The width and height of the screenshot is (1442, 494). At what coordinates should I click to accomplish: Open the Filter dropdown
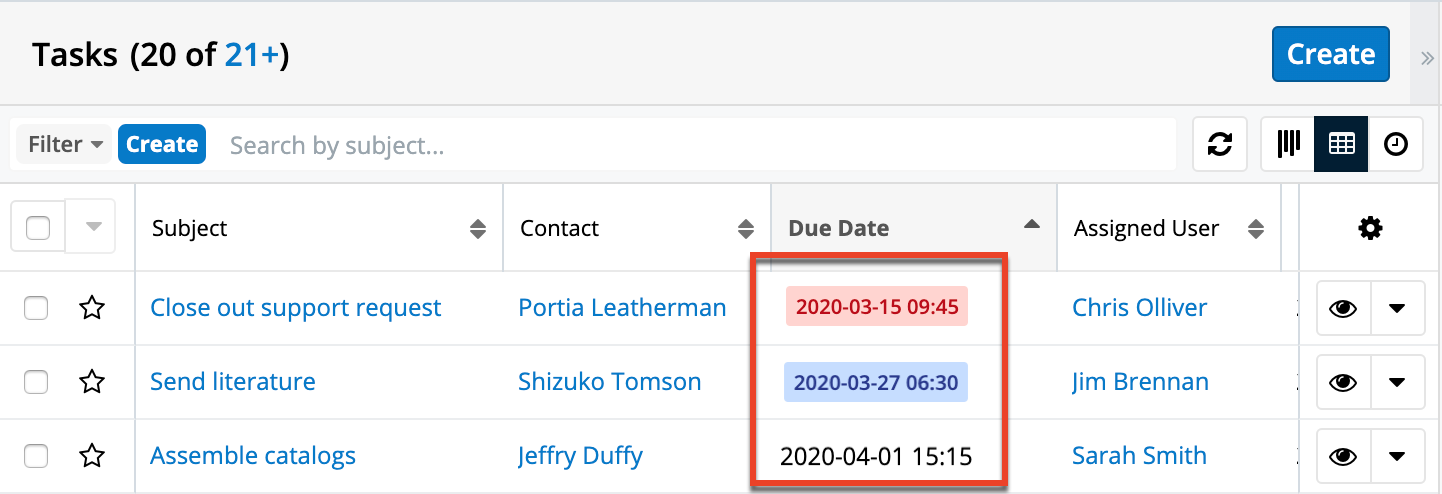65,145
